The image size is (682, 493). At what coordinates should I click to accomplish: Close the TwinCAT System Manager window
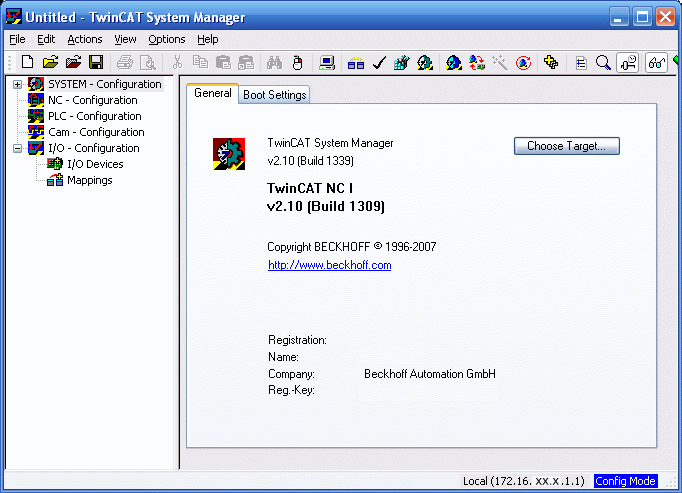[x=665, y=17]
